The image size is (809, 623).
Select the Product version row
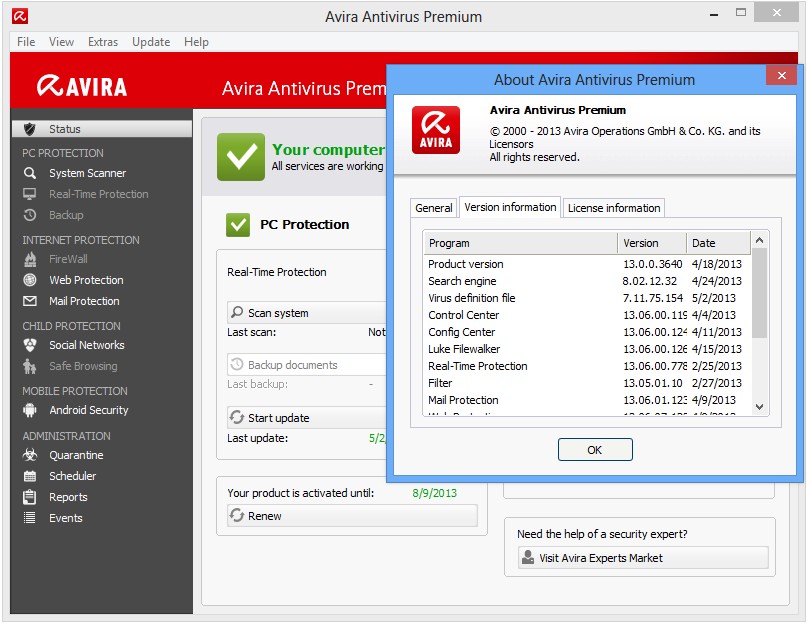click(585, 264)
